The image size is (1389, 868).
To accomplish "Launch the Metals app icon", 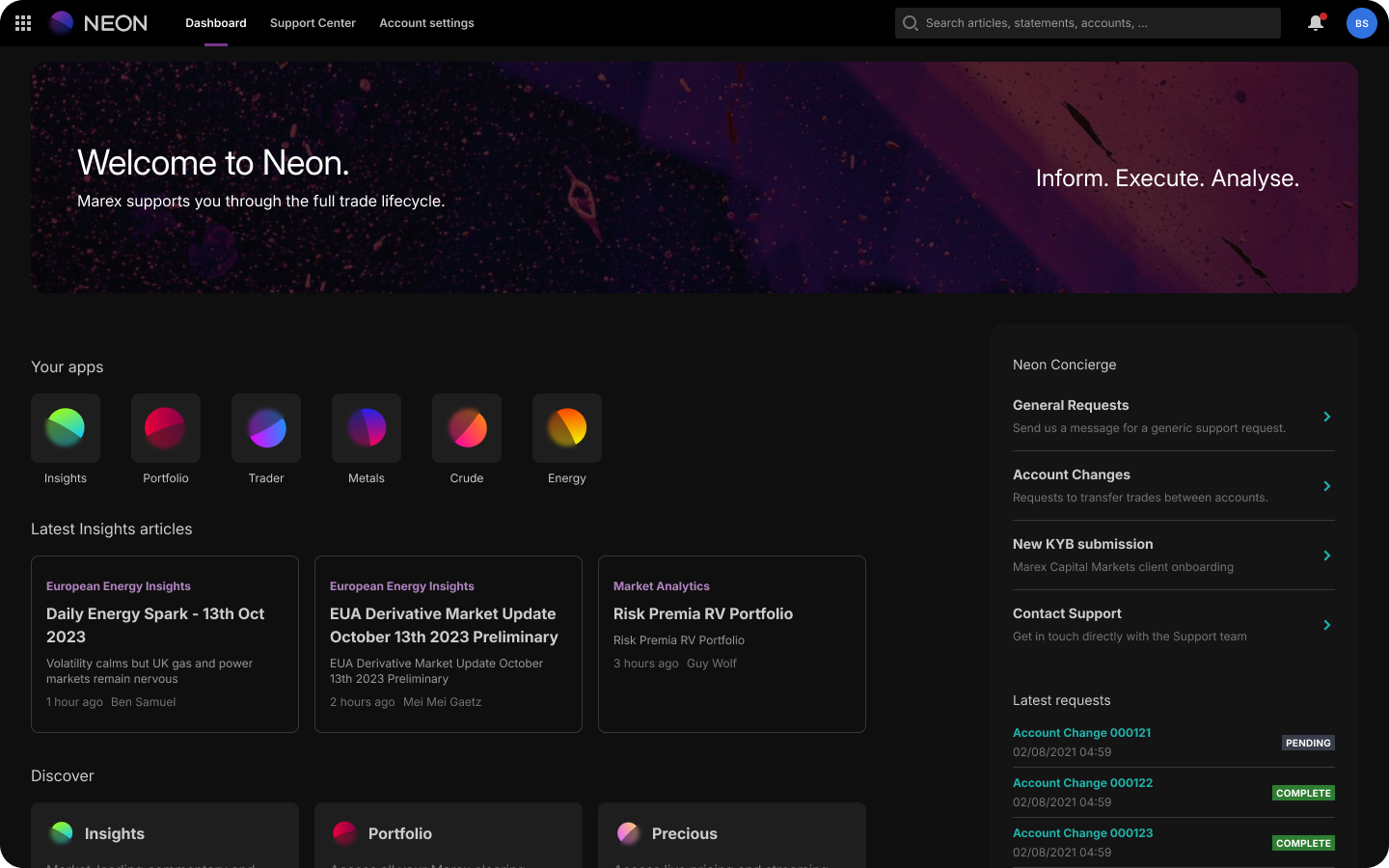I will [x=367, y=428].
